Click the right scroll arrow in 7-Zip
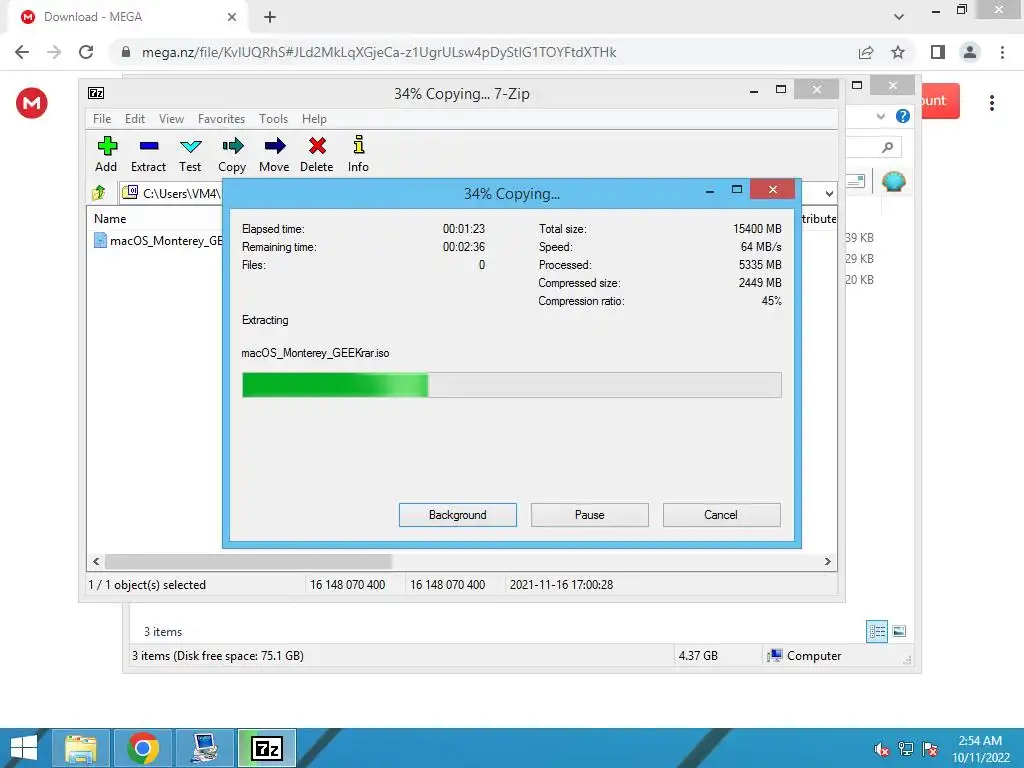 coord(827,561)
